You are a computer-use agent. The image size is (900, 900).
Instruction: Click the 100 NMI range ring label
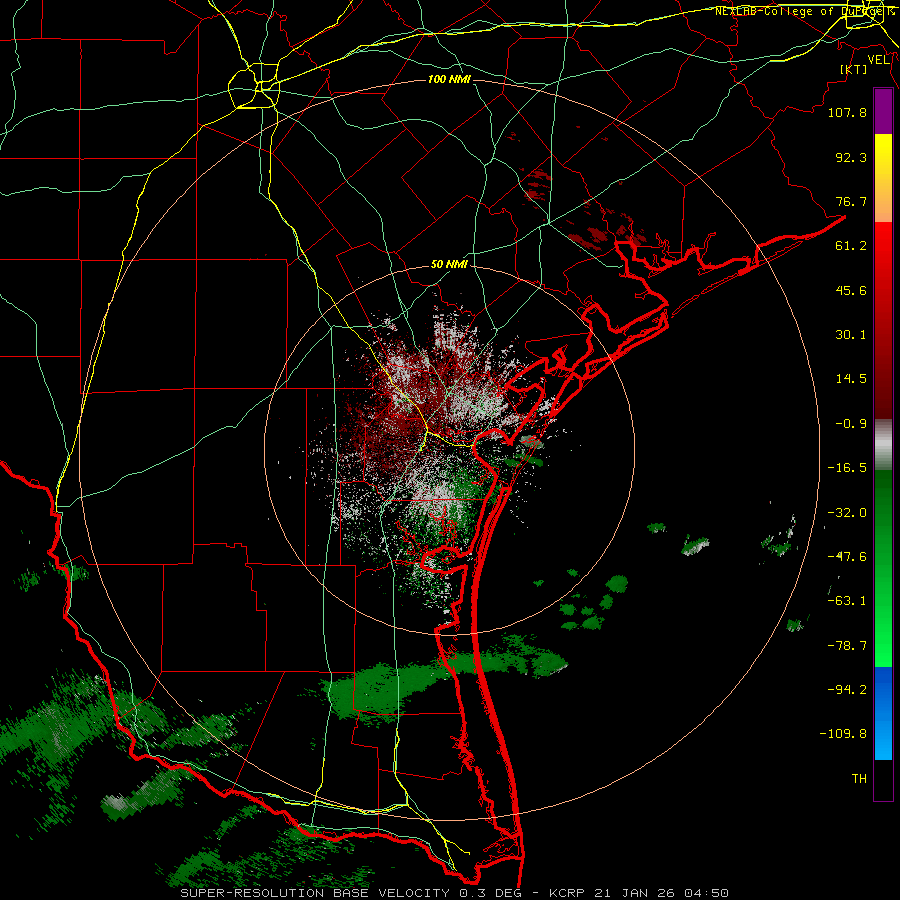click(x=449, y=79)
